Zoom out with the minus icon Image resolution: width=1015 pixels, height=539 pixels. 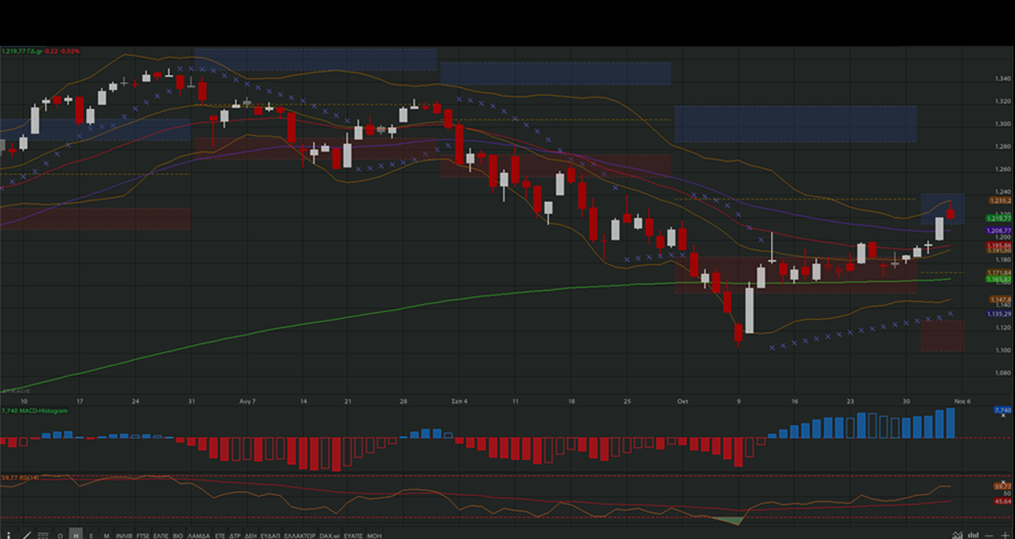[x=989, y=536]
